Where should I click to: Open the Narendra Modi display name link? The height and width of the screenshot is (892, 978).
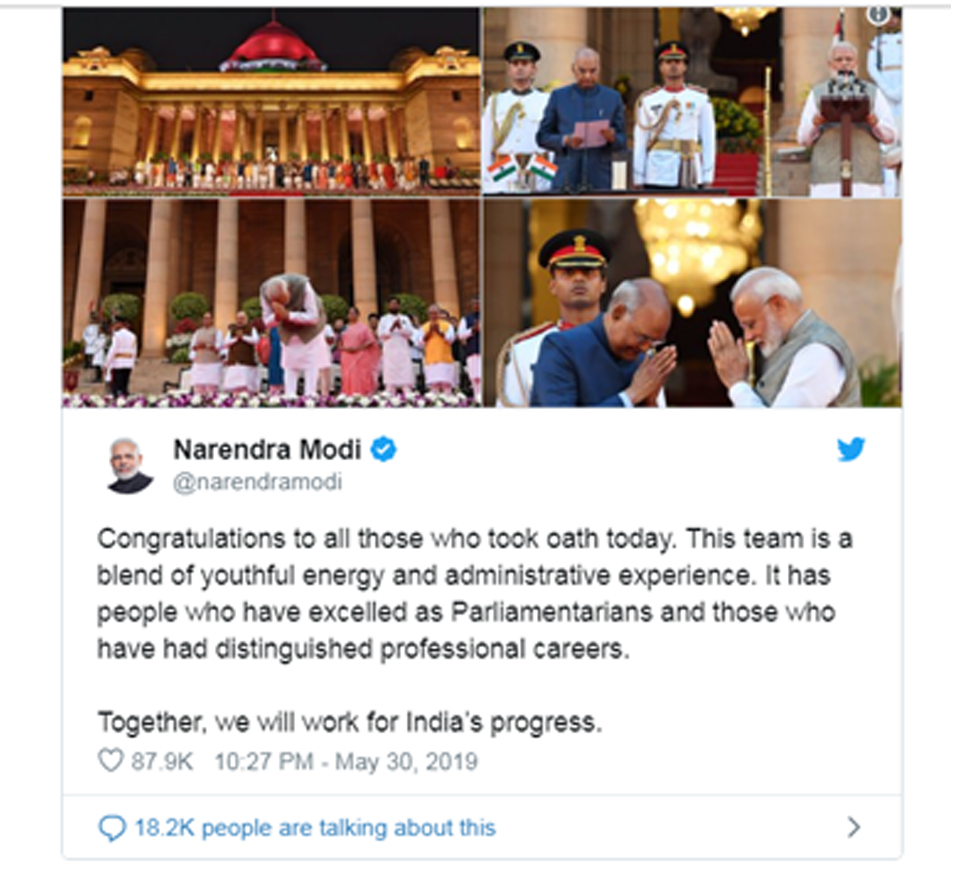click(267, 449)
